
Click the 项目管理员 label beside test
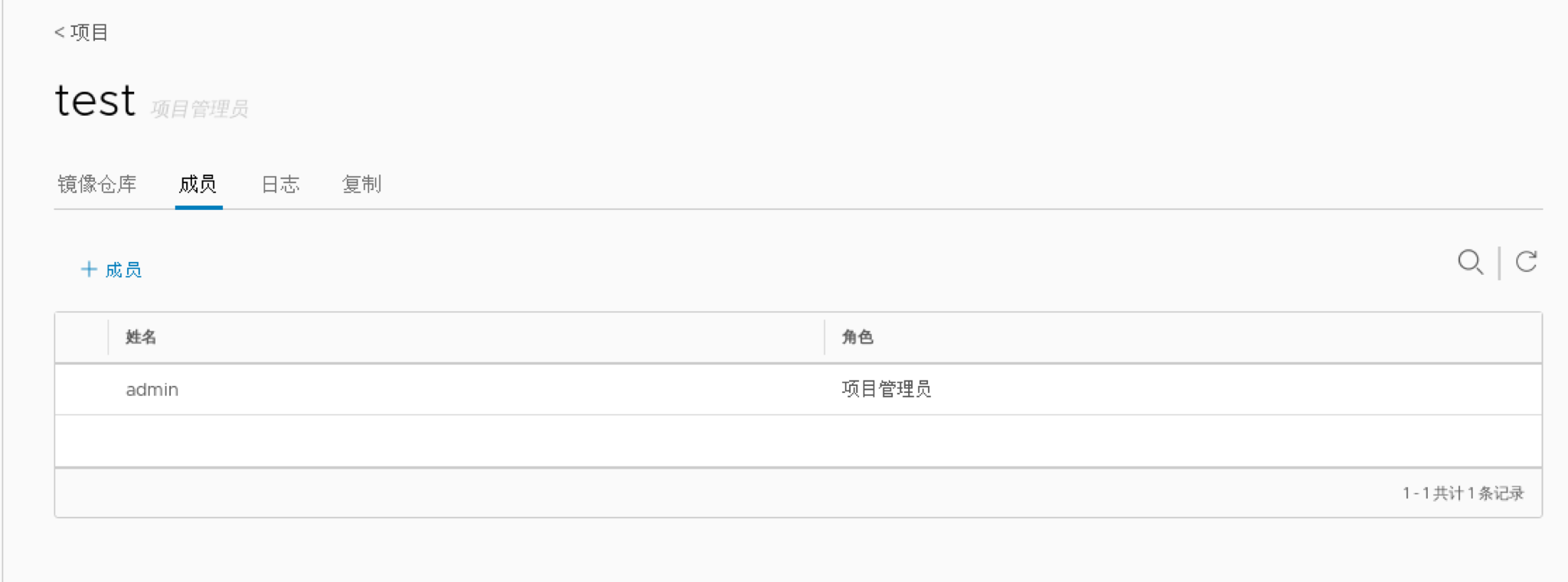[x=199, y=110]
